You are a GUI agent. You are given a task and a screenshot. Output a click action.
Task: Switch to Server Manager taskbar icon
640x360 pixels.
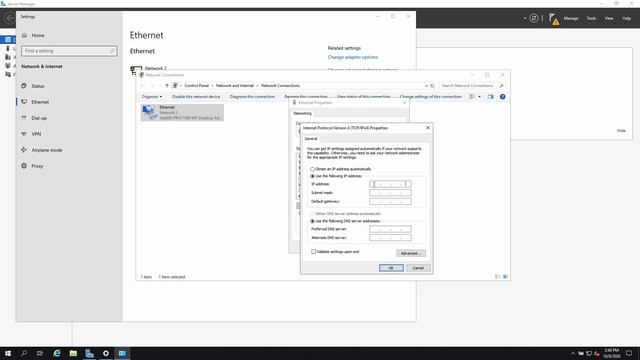[89, 353]
